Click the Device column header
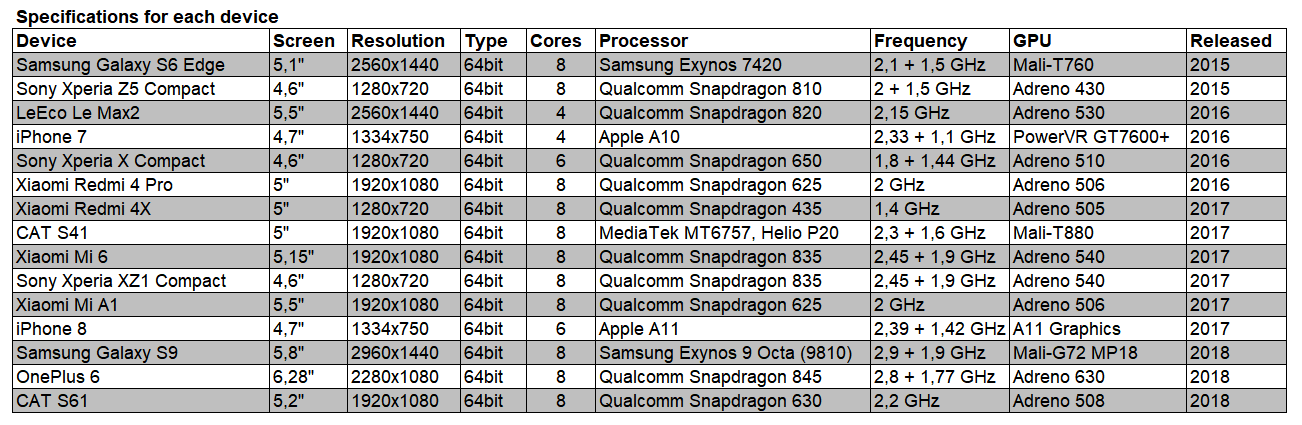Viewport: 1302px width, 425px height. pos(141,41)
